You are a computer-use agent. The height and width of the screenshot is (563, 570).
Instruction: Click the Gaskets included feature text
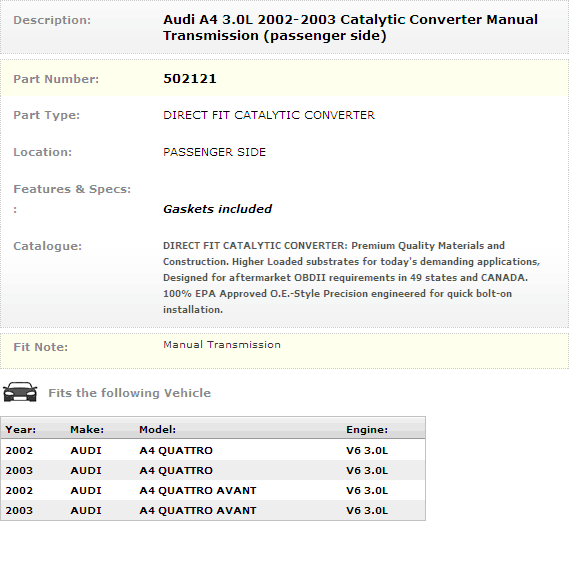(x=217, y=209)
